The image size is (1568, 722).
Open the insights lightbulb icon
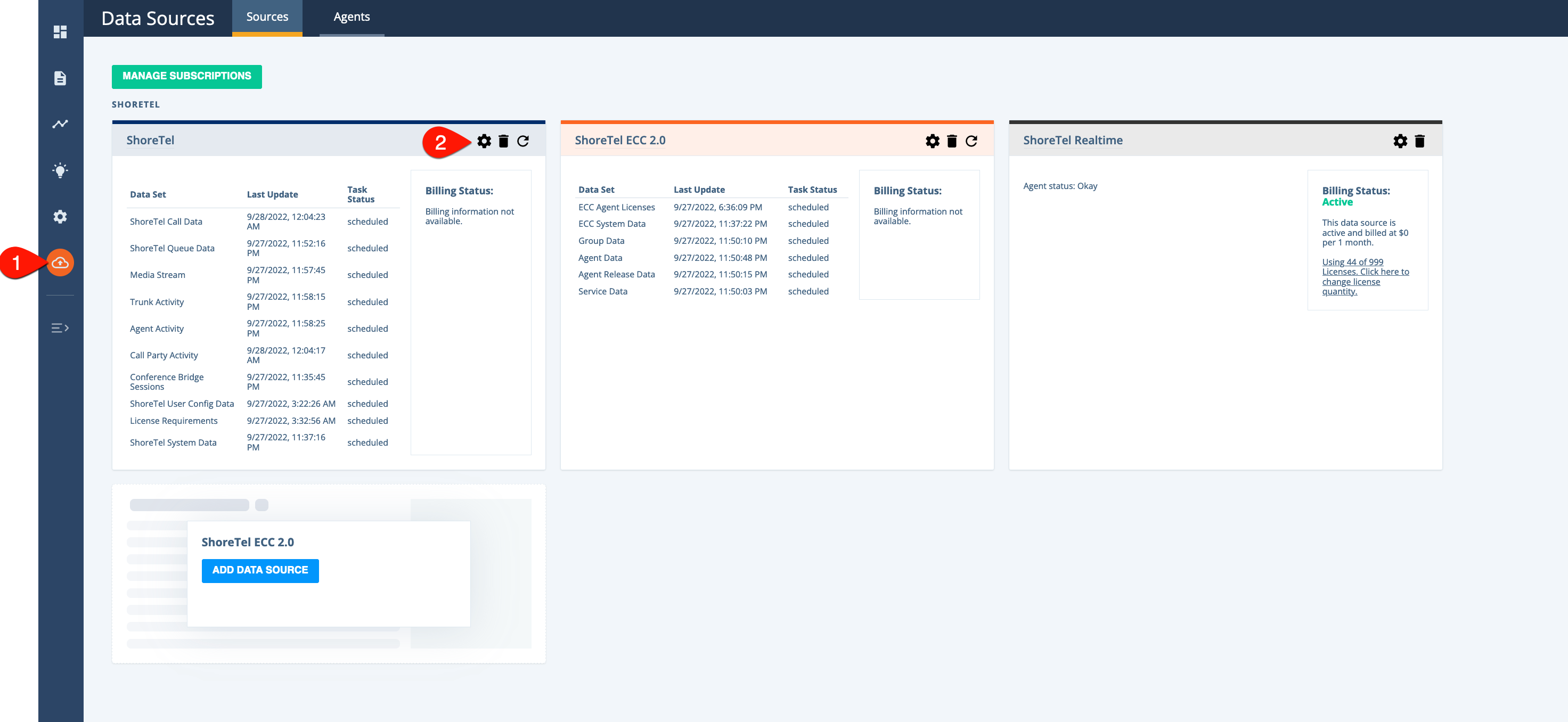tap(60, 170)
